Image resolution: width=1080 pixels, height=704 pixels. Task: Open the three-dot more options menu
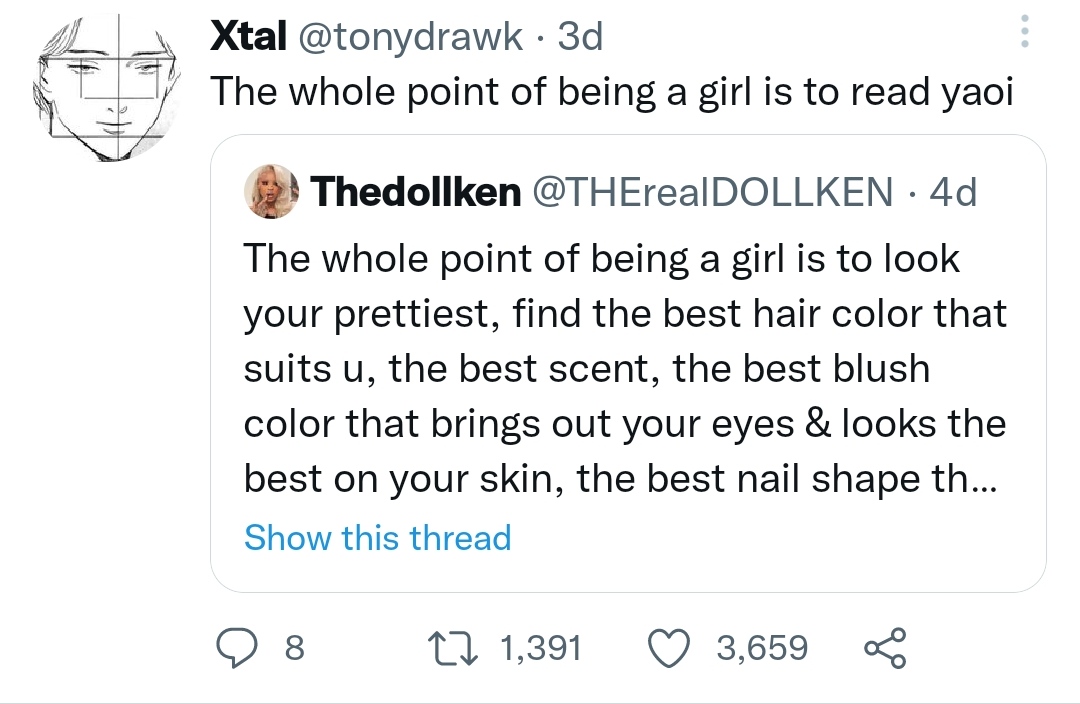click(x=1024, y=36)
